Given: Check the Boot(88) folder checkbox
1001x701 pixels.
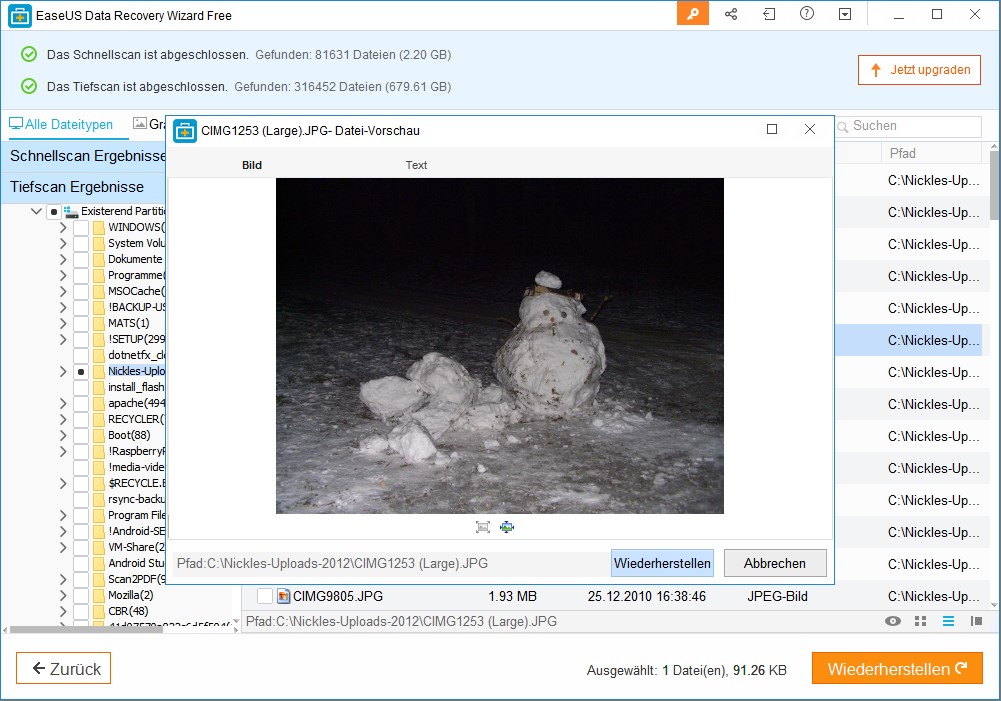Looking at the screenshot, I should tap(81, 435).
